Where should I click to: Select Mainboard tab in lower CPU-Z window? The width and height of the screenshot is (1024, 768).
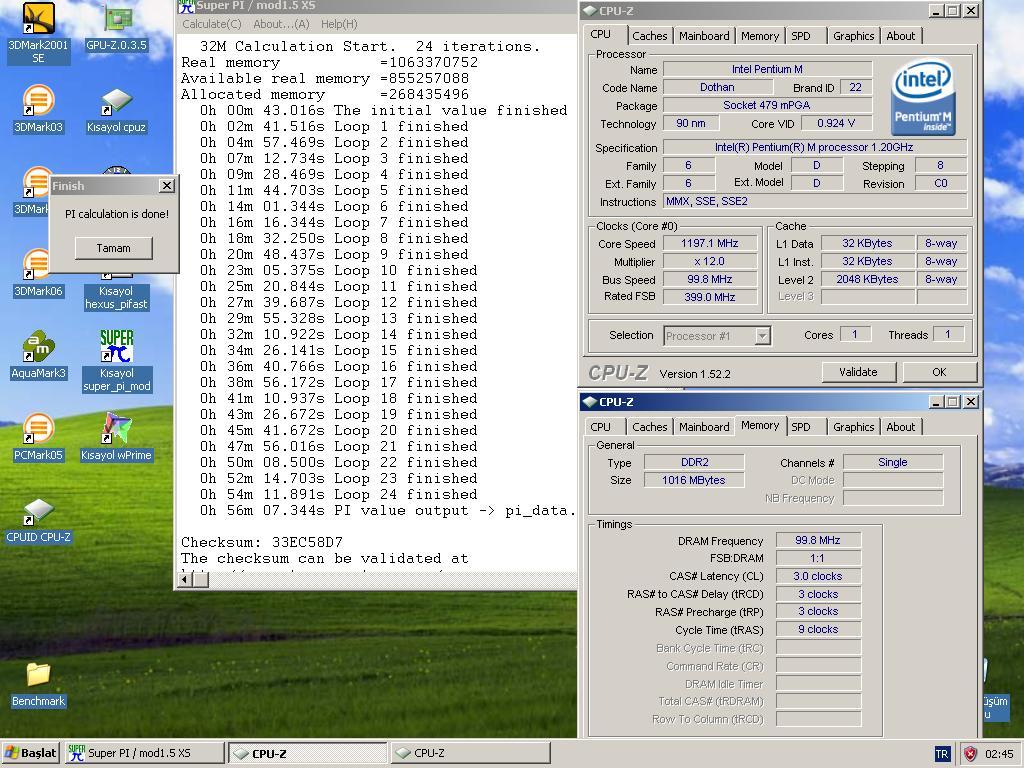pyautogui.click(x=704, y=427)
